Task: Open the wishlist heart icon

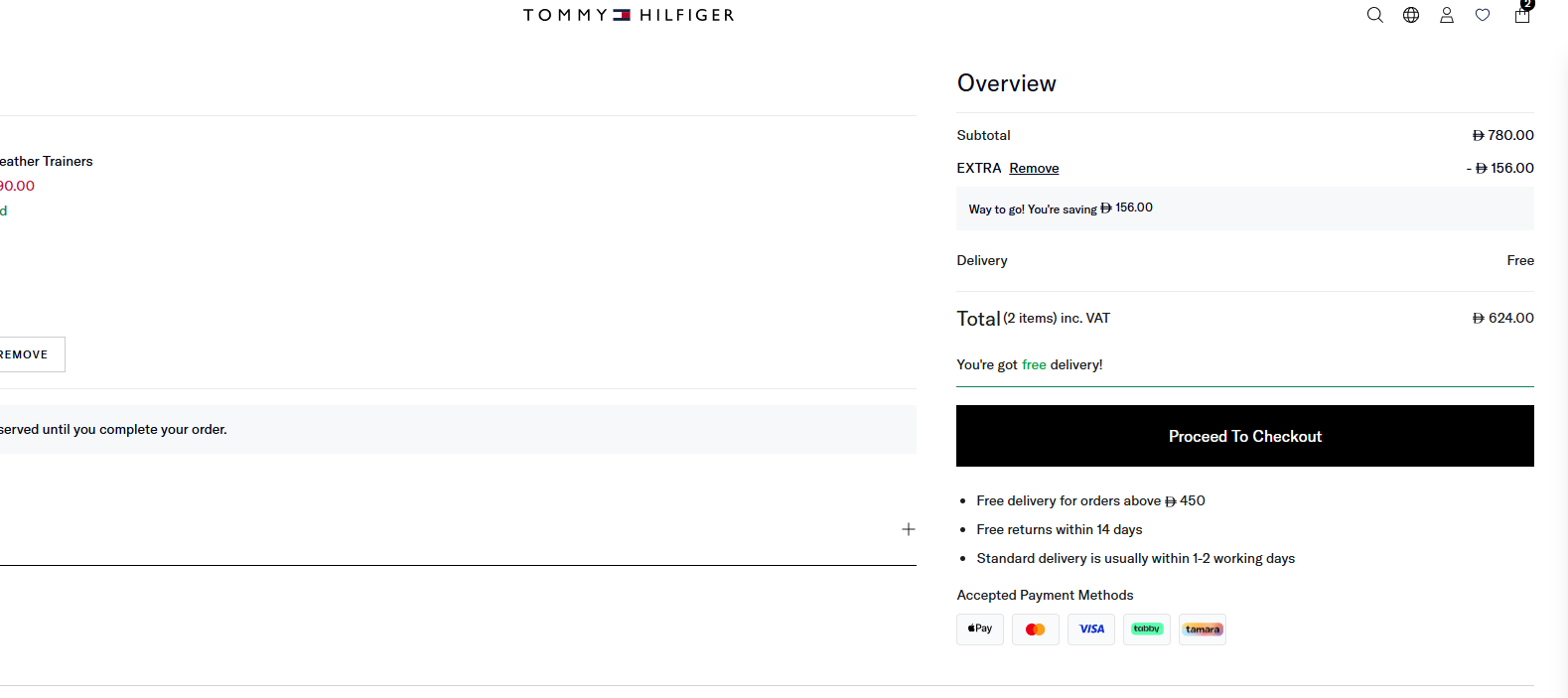Action: click(1483, 15)
